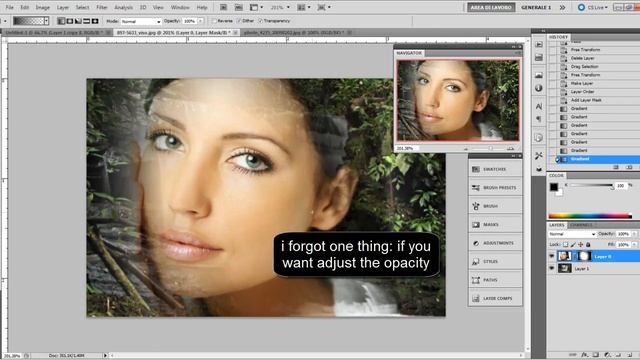Image resolution: width=640 pixels, height=360 pixels.
Task: Open the Layer Comps panel
Action: coord(495,298)
